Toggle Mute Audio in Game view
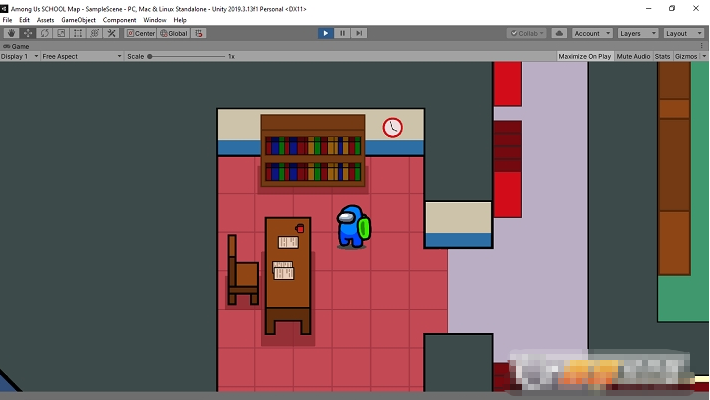The image size is (710, 400). click(633, 56)
